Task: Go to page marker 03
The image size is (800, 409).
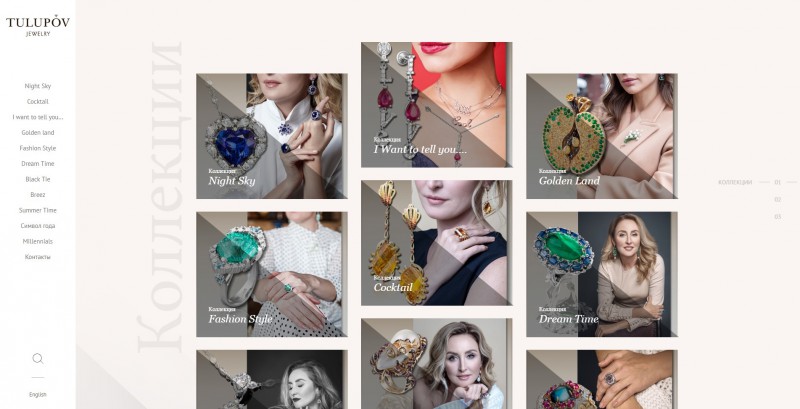Action: (778, 217)
